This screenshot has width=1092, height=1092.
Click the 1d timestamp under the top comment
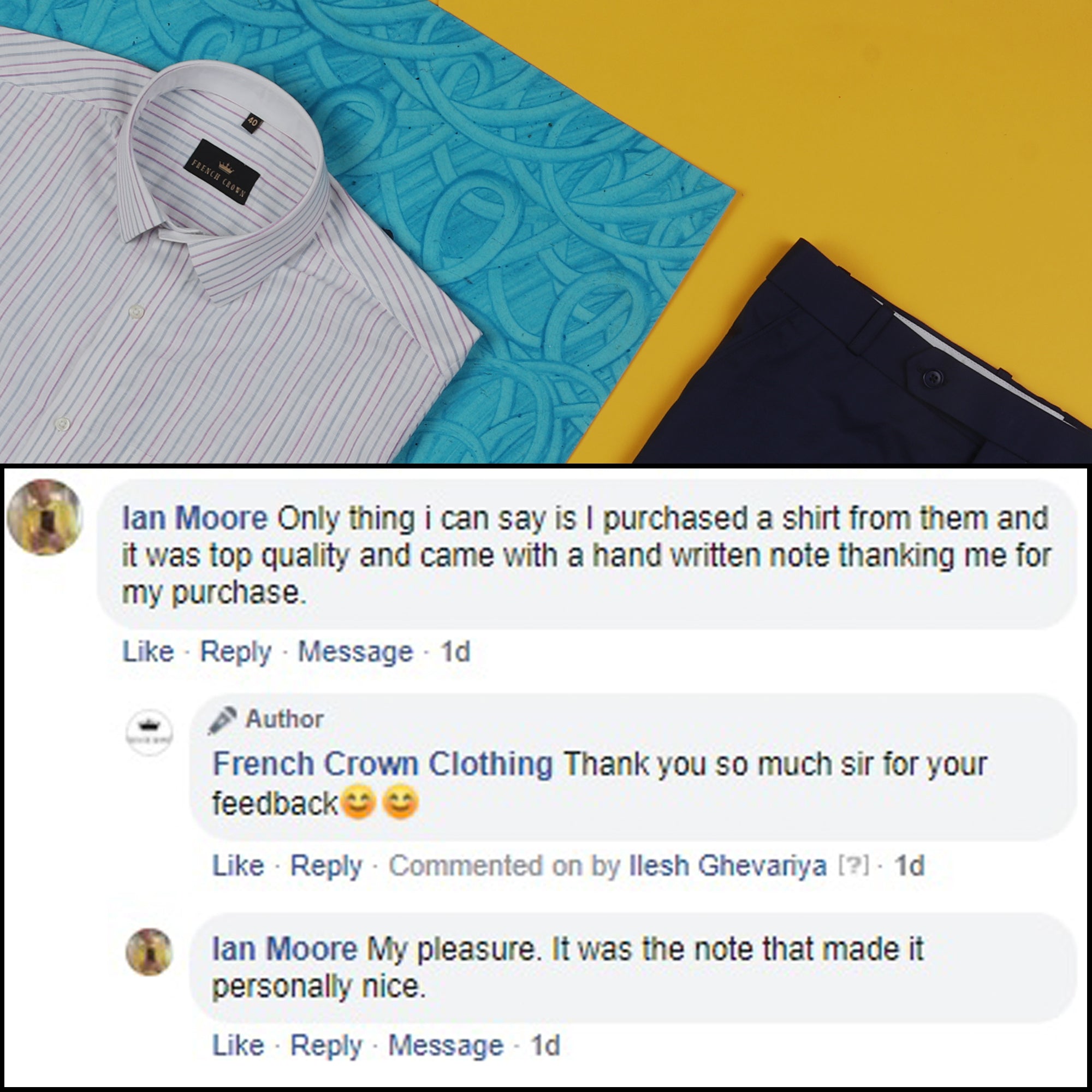[x=455, y=652]
